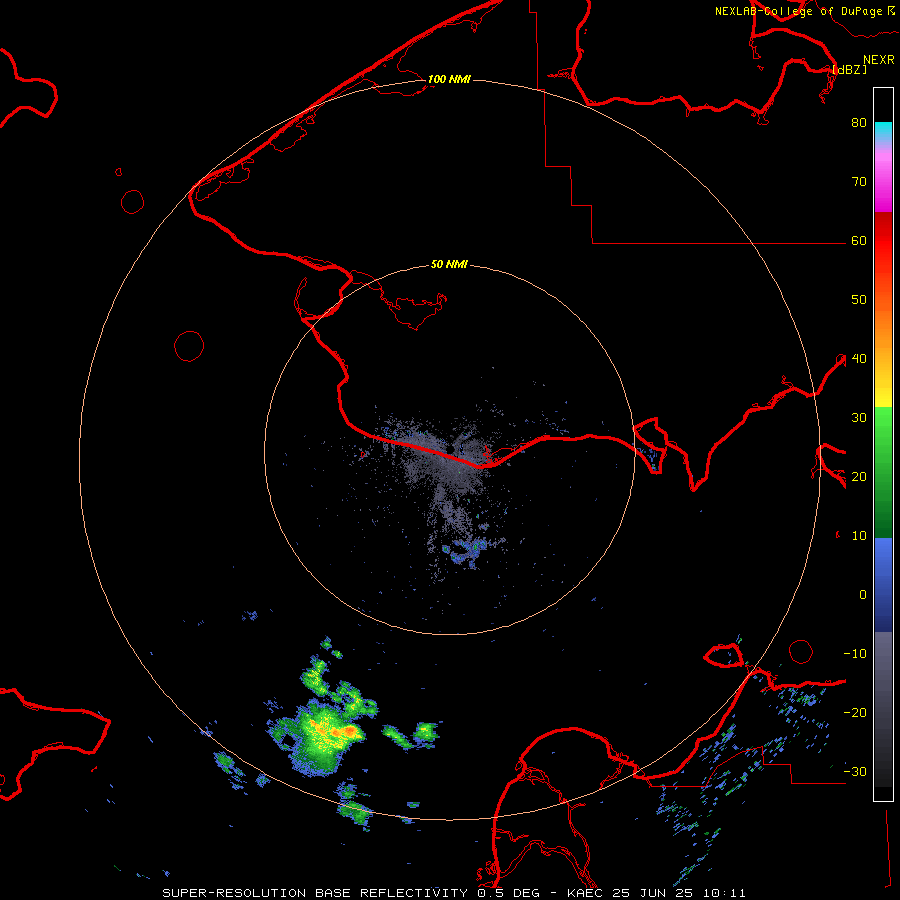900x900 pixels.
Task: Click the [dBZ] units label
Action: 849,69
